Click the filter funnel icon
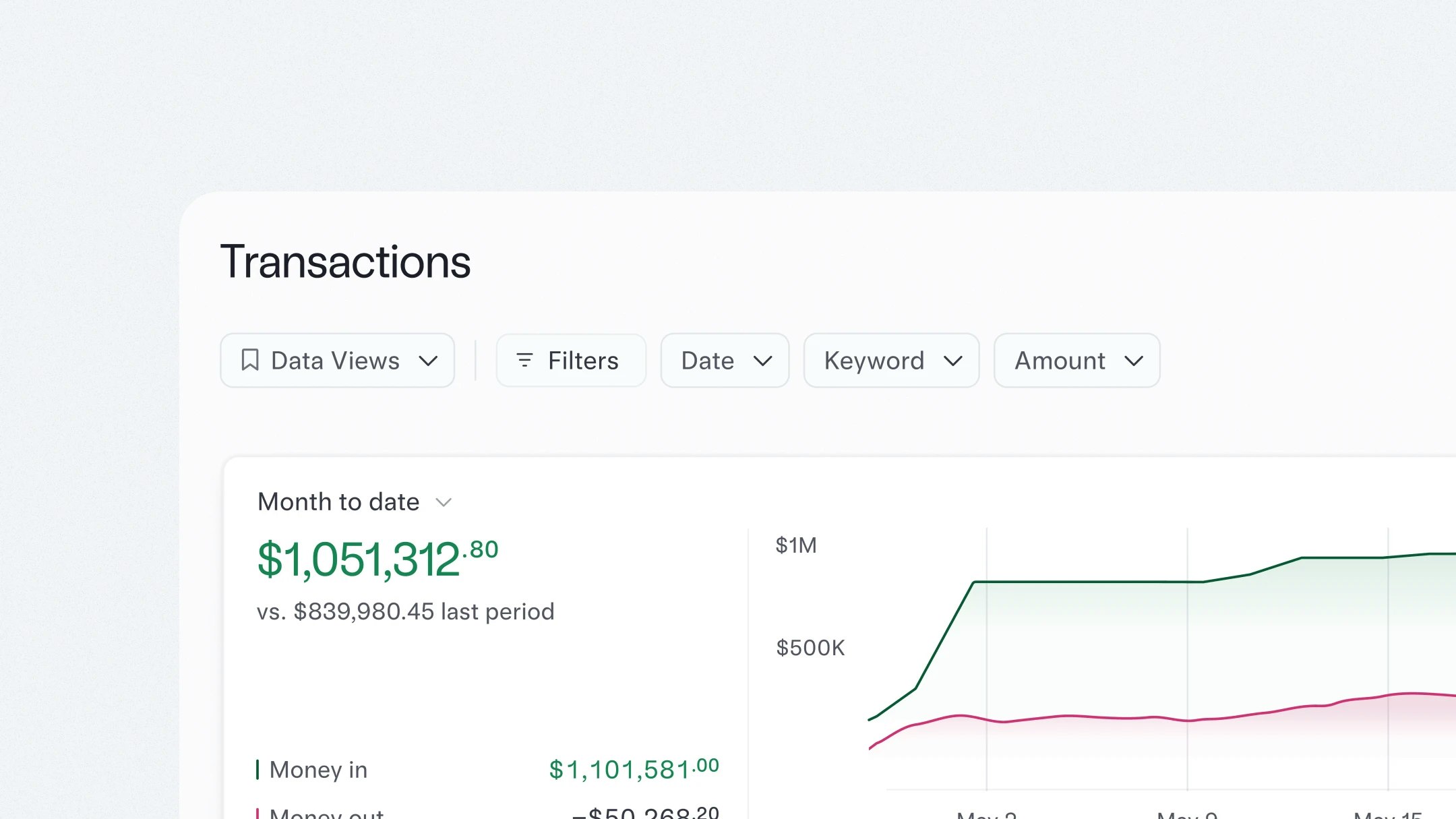 point(524,361)
